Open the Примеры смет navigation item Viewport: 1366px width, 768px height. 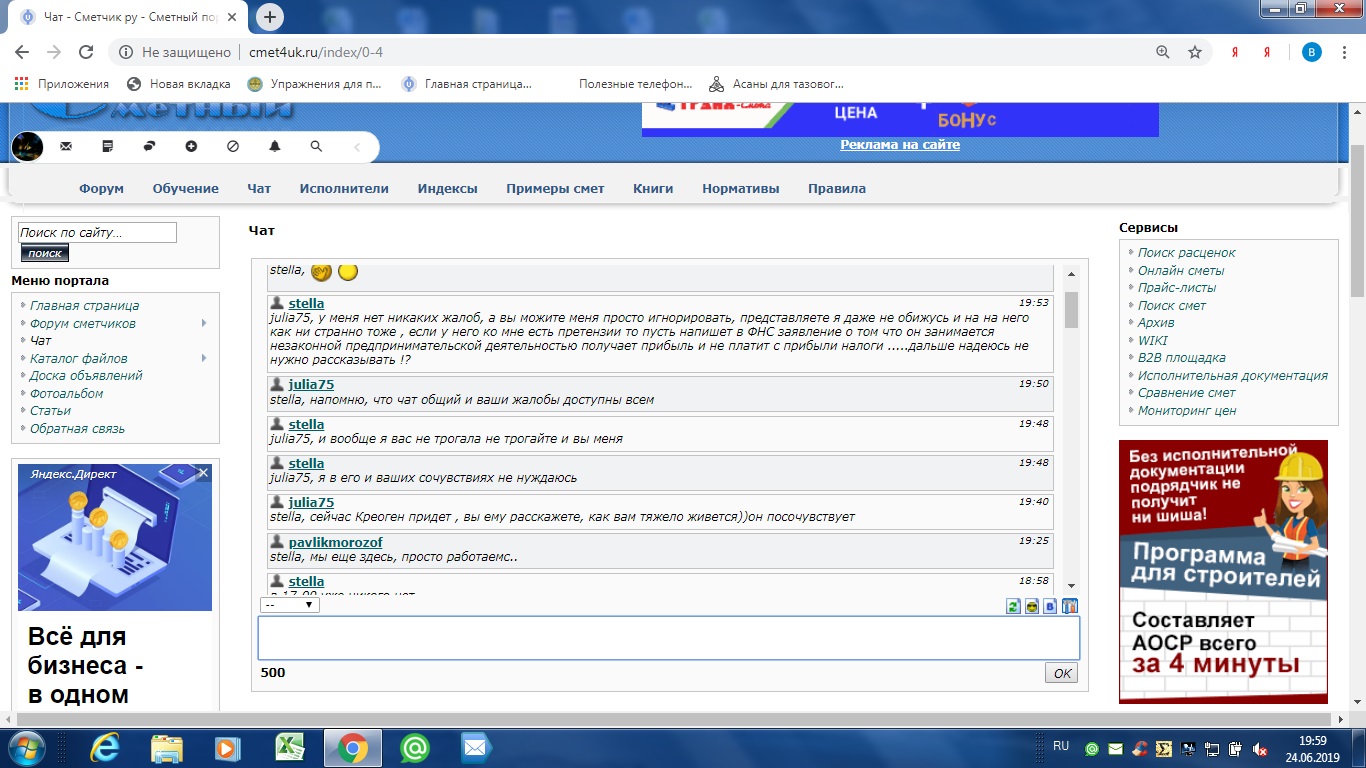[x=555, y=188]
